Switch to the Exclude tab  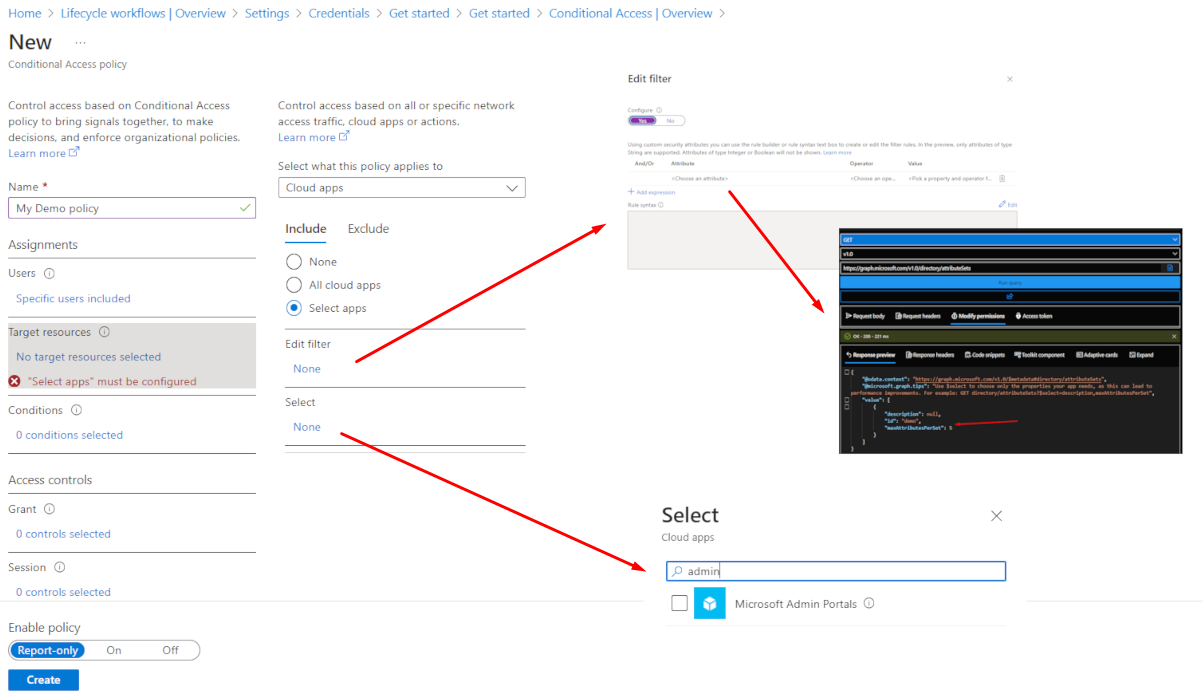coord(368,229)
